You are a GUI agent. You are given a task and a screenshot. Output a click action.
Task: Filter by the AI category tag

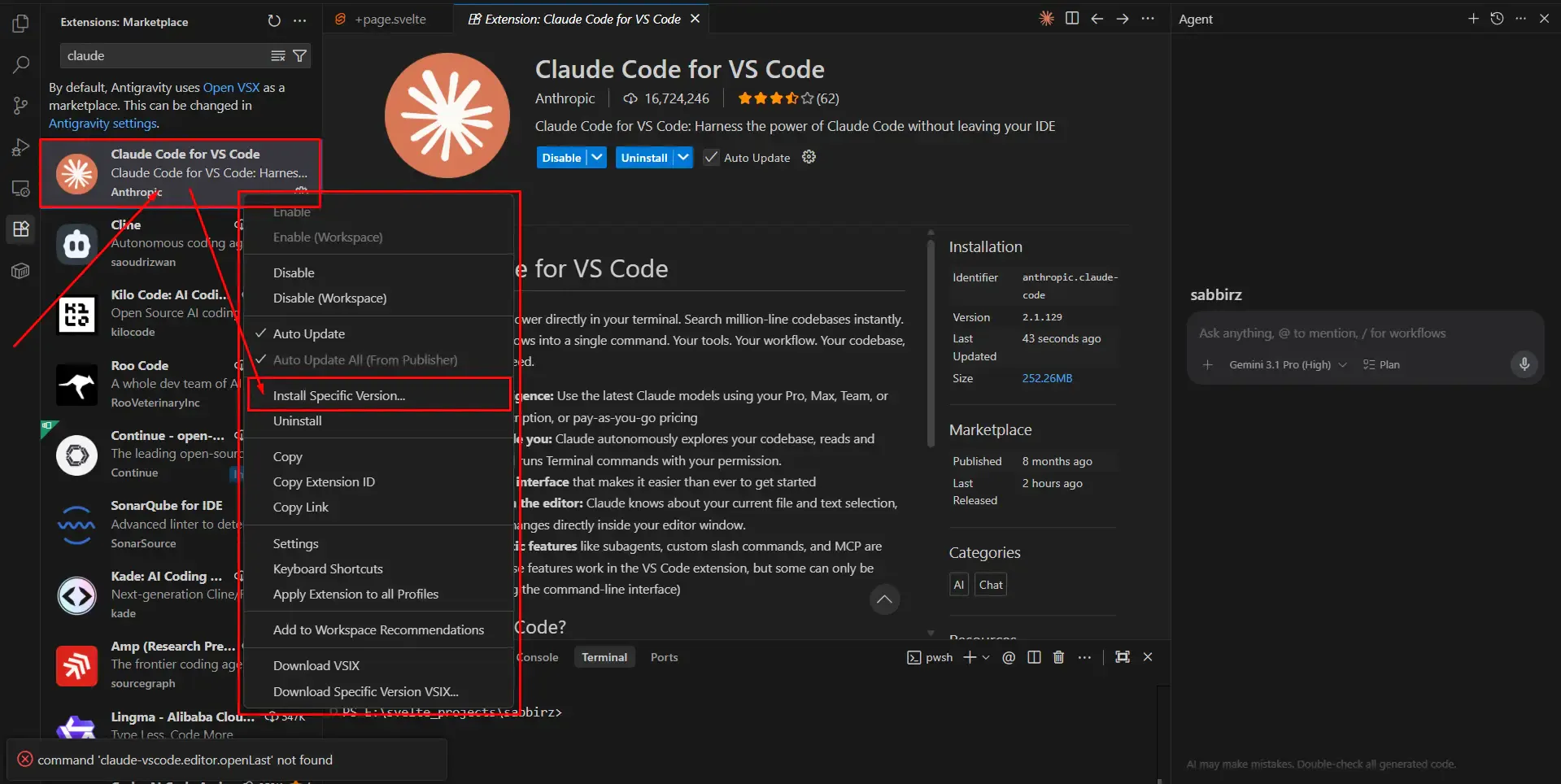coord(959,585)
